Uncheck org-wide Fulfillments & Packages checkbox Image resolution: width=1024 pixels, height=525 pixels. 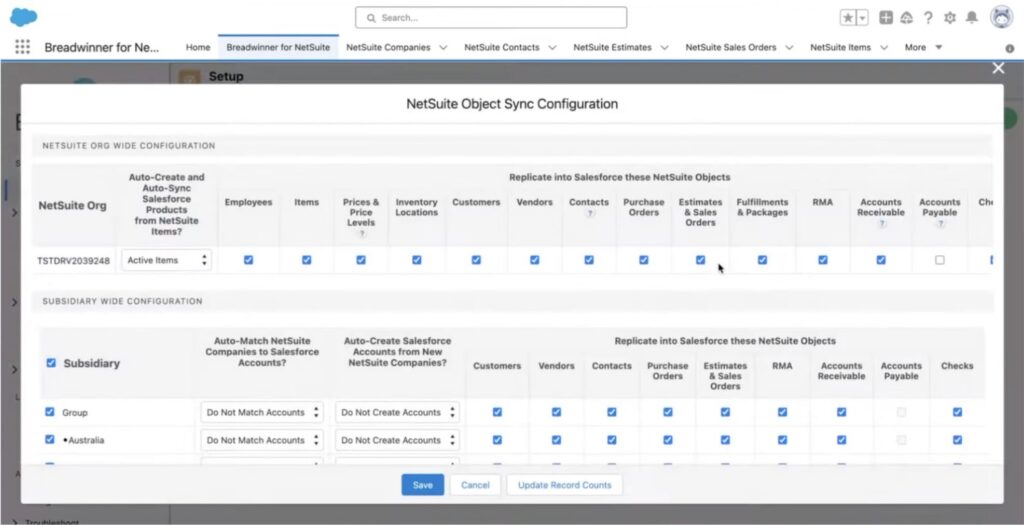click(x=762, y=260)
